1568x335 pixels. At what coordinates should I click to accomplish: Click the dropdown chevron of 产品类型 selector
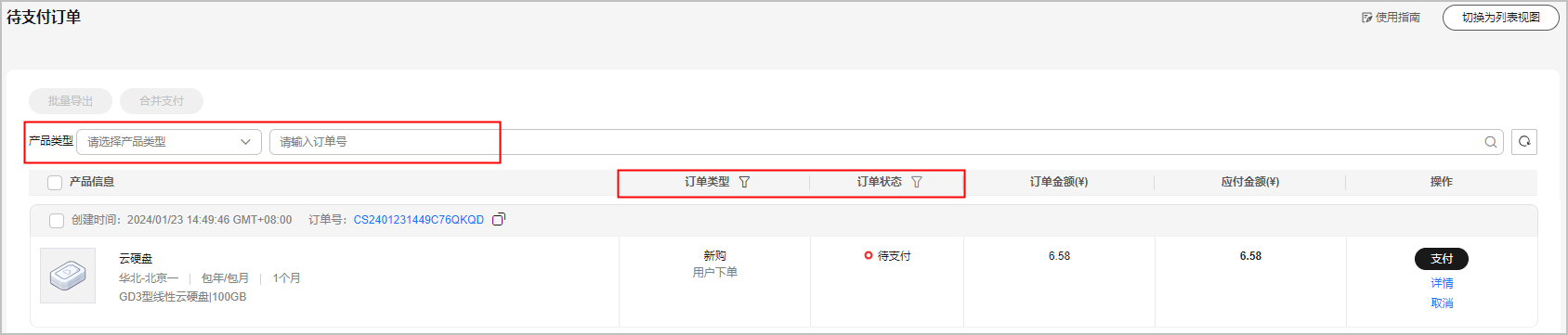[245, 142]
